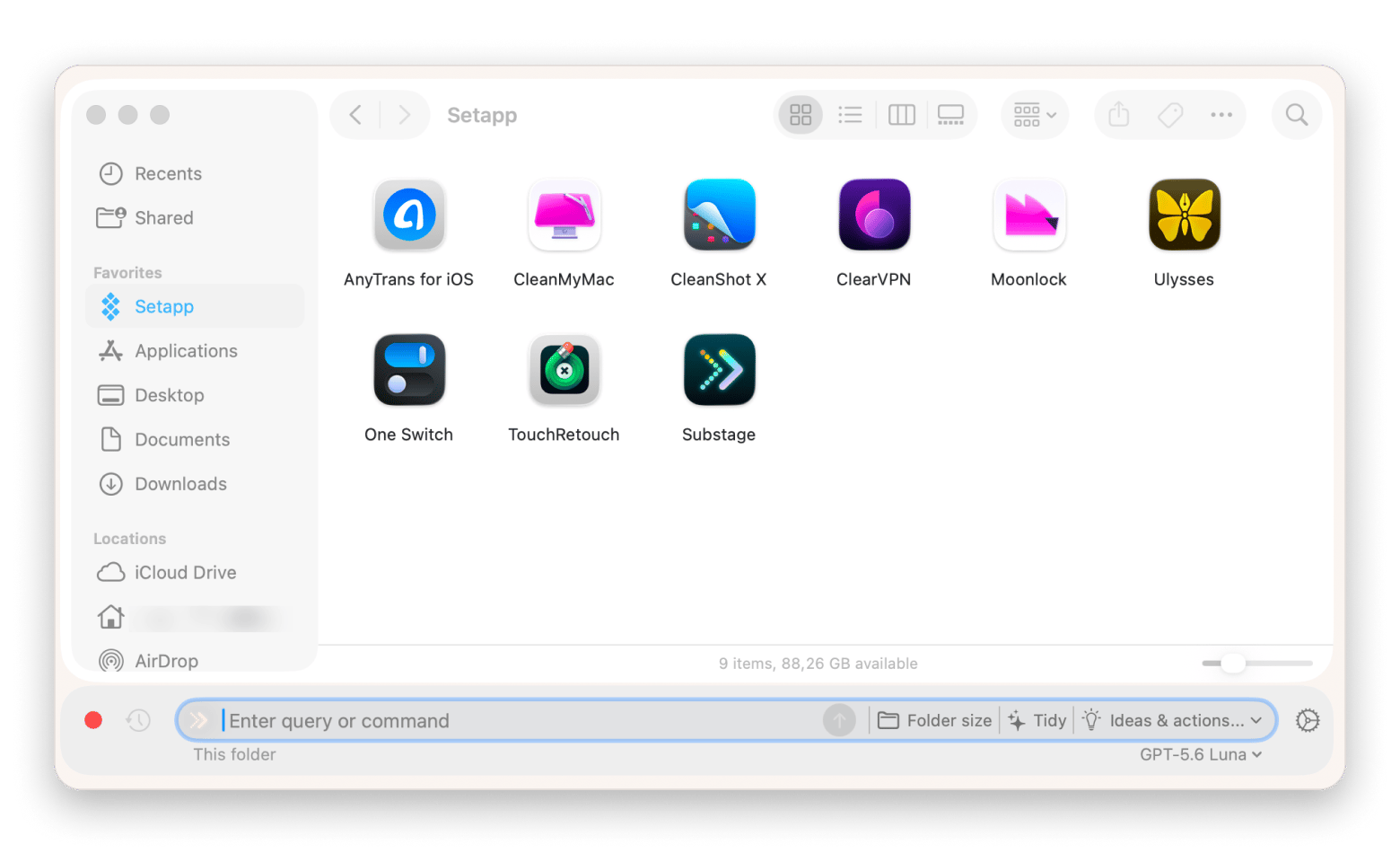Go forward with the right chevron
Viewport: 1400px width, 862px height.
(404, 115)
